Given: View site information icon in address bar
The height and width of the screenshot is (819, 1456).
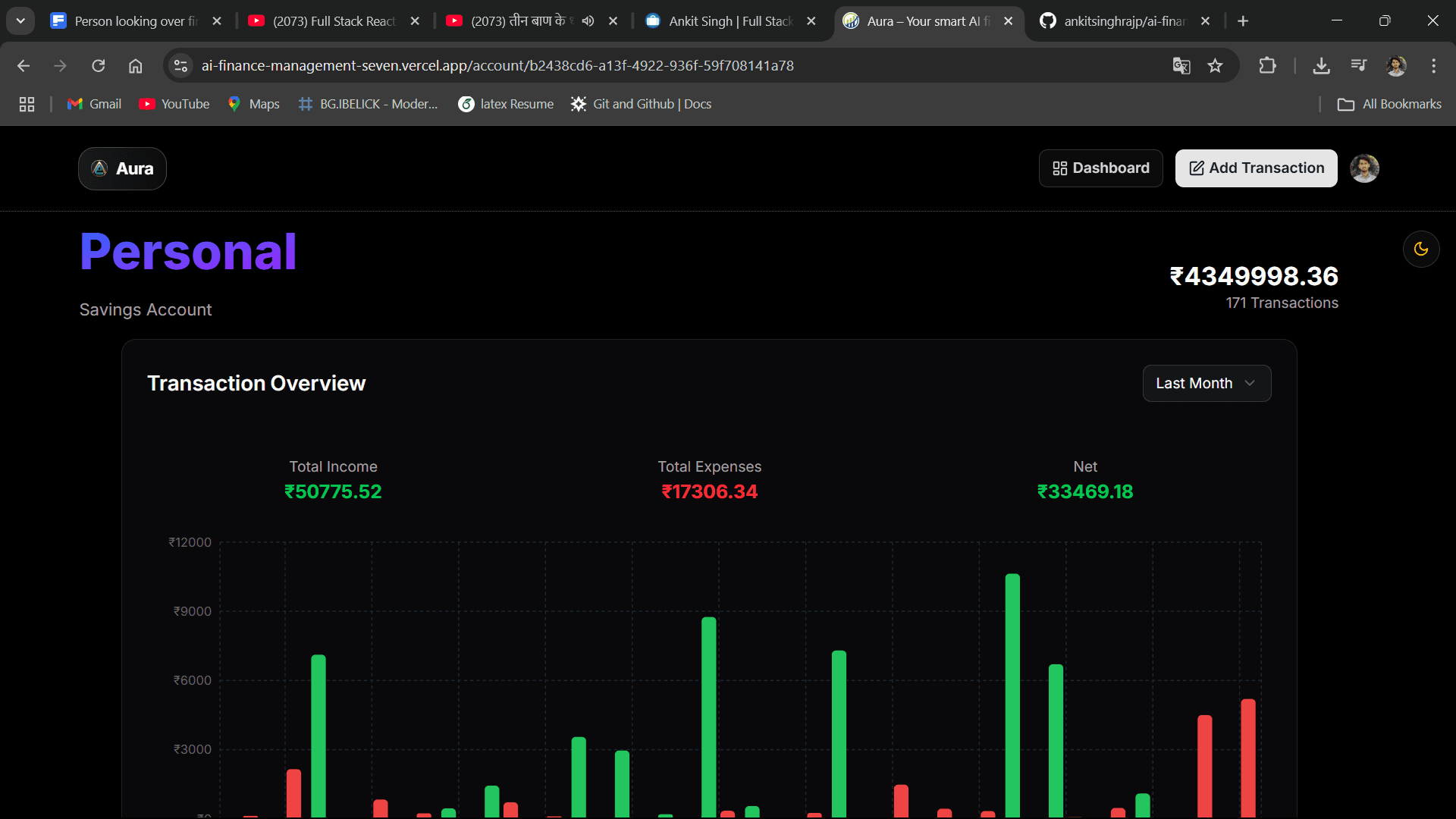Looking at the screenshot, I should coord(180,66).
